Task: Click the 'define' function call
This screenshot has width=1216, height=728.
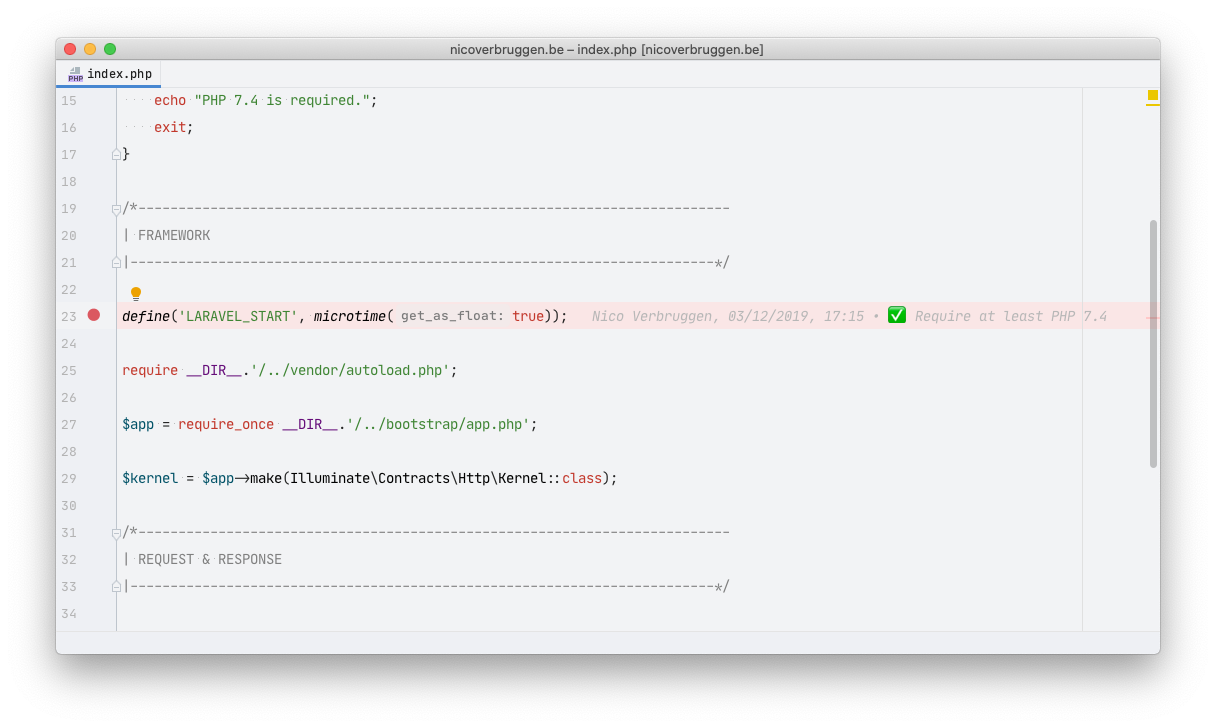Action: point(146,316)
